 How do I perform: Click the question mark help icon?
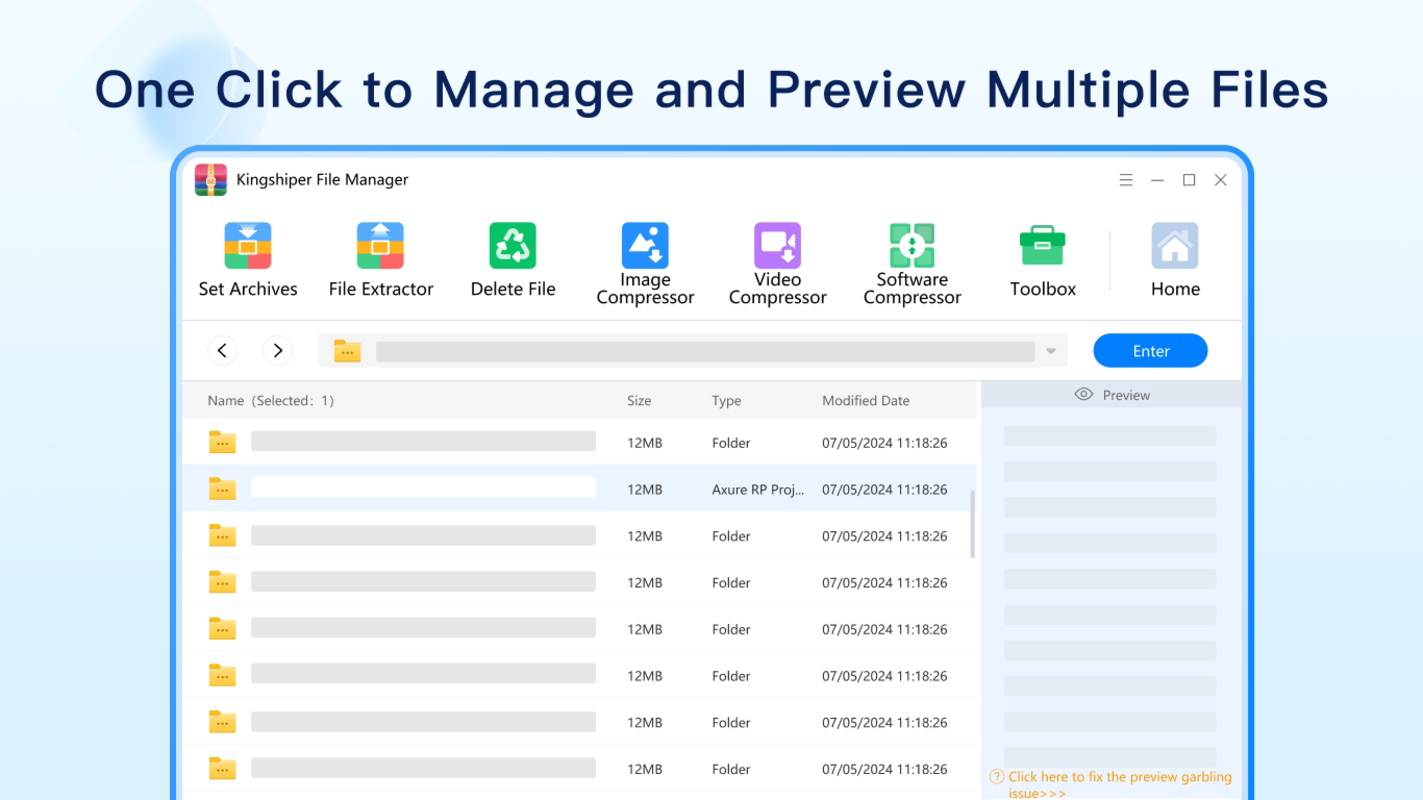pos(997,777)
